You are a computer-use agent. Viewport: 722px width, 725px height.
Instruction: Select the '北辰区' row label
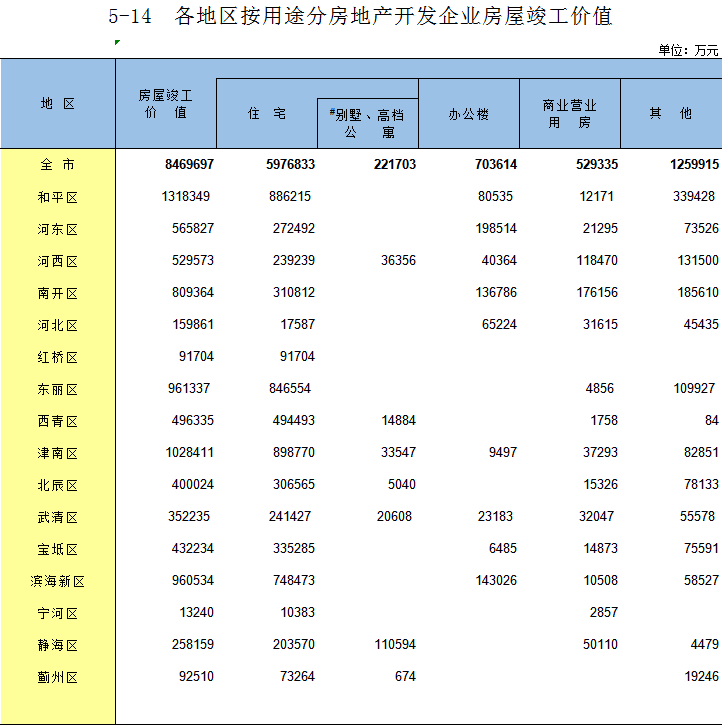pos(58,485)
